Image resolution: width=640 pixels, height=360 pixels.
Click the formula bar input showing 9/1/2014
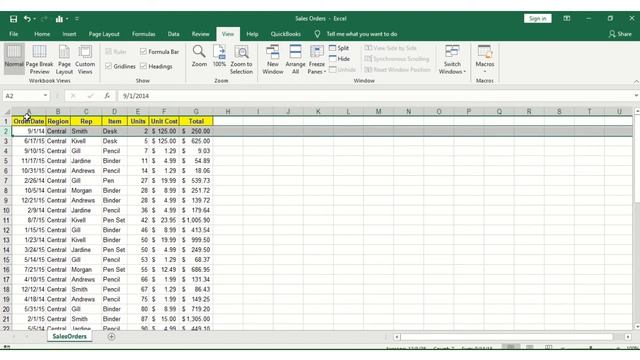[376, 96]
